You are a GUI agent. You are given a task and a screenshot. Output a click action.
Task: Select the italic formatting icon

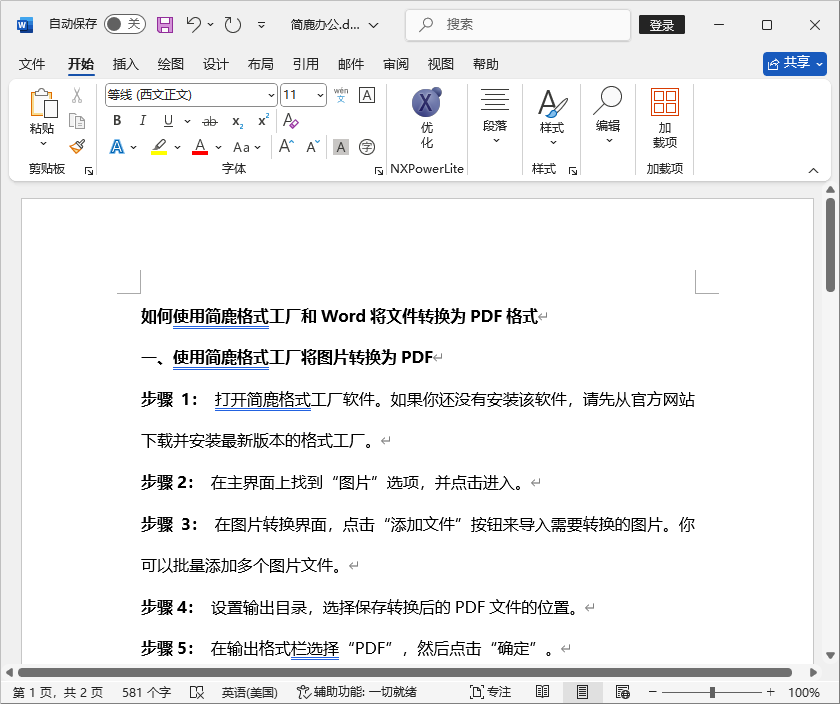[x=142, y=120]
